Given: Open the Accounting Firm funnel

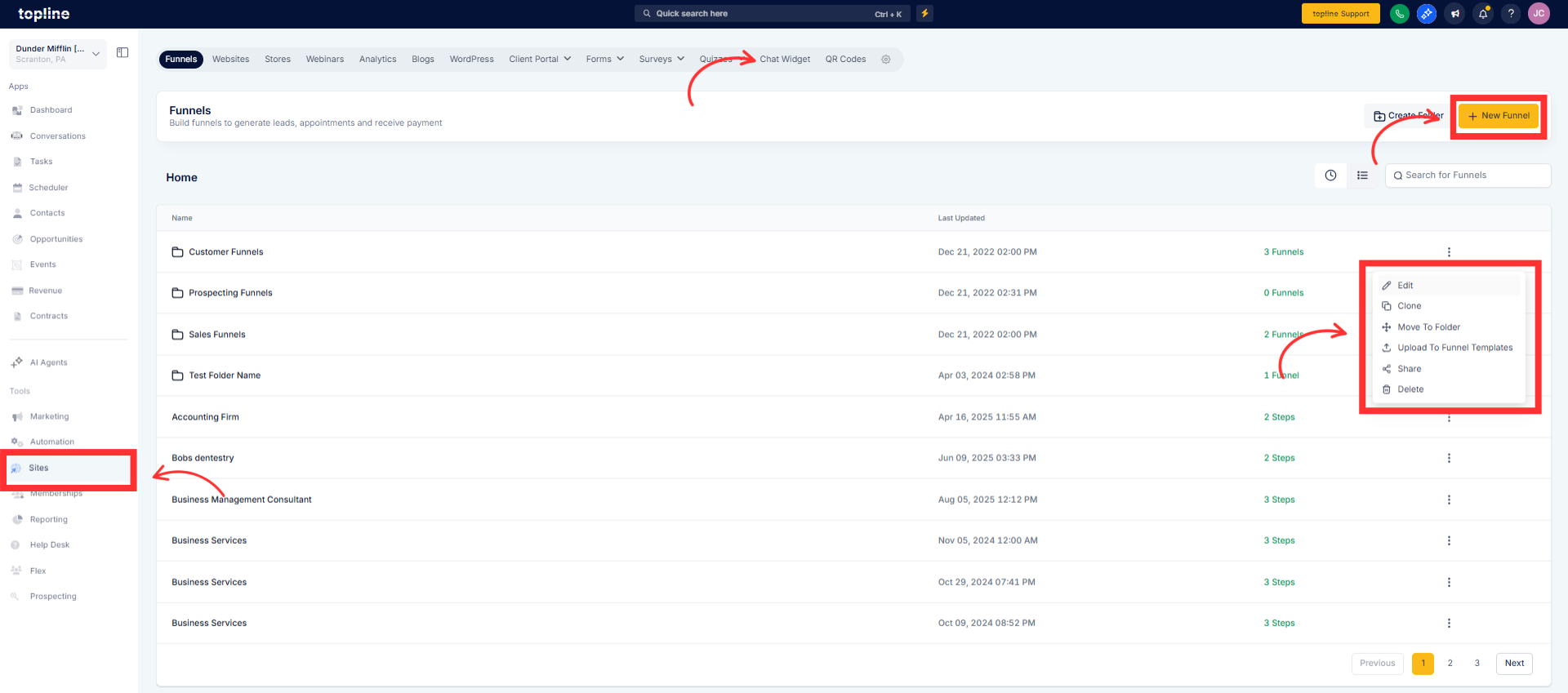Looking at the screenshot, I should (x=205, y=417).
